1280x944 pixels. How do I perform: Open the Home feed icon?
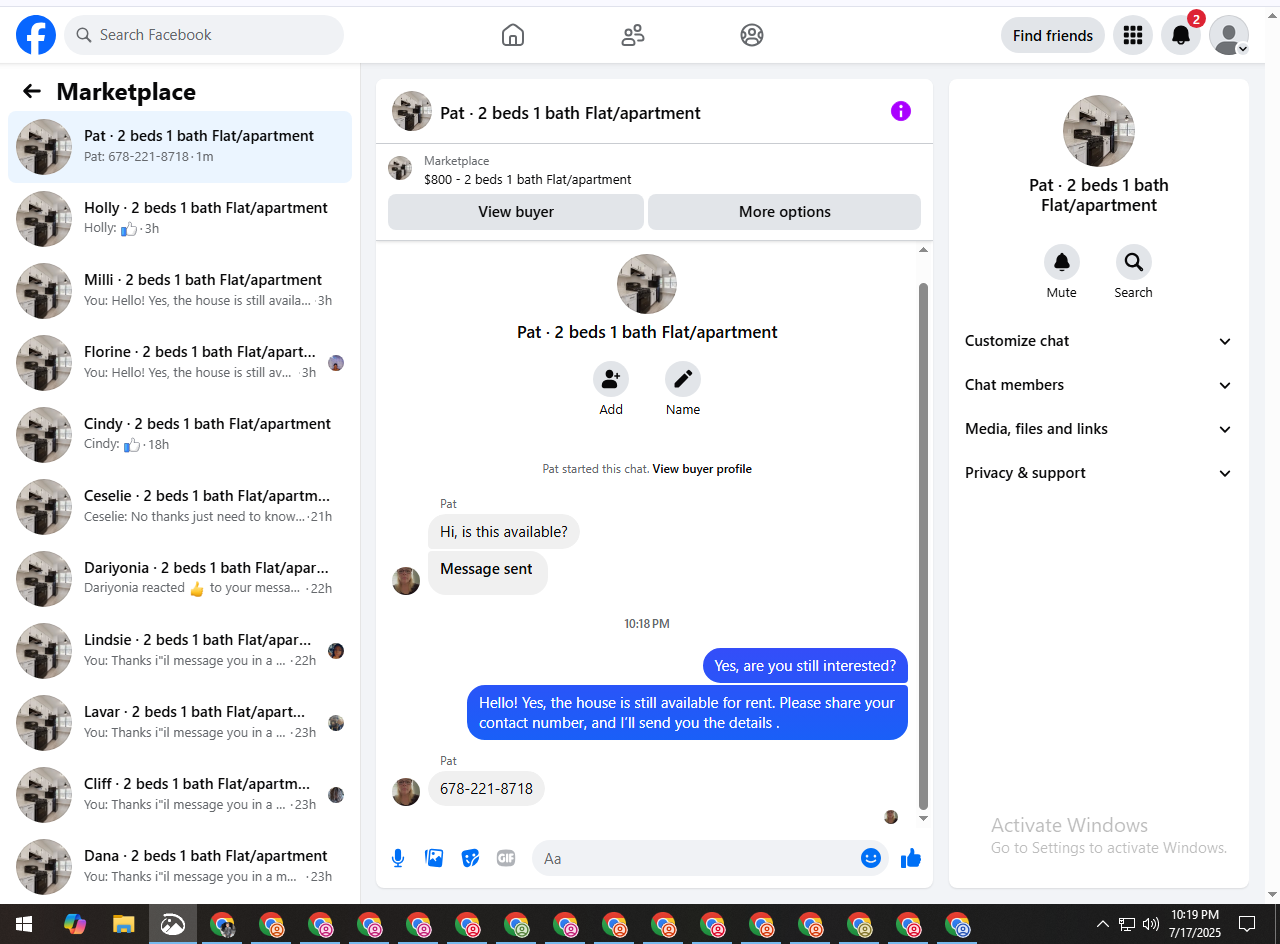coord(512,35)
